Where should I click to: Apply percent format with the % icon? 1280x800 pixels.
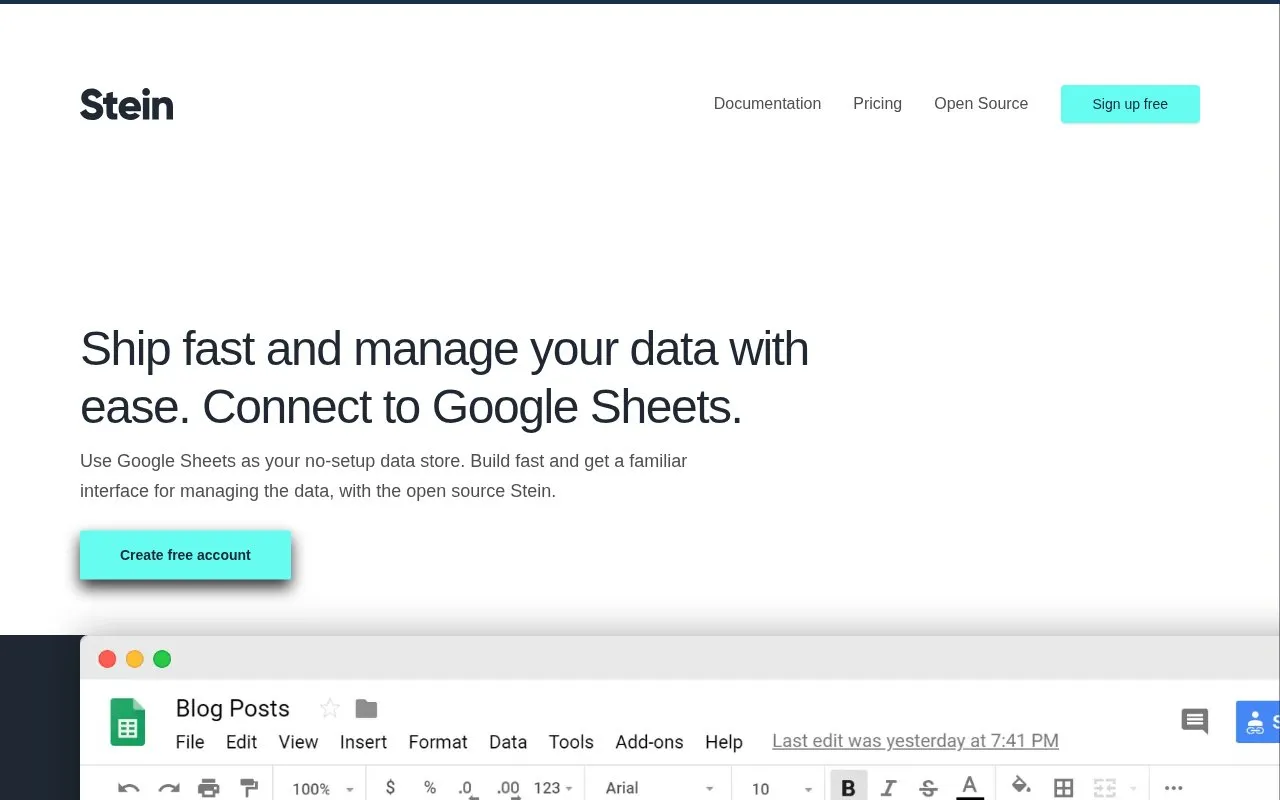[x=430, y=788]
